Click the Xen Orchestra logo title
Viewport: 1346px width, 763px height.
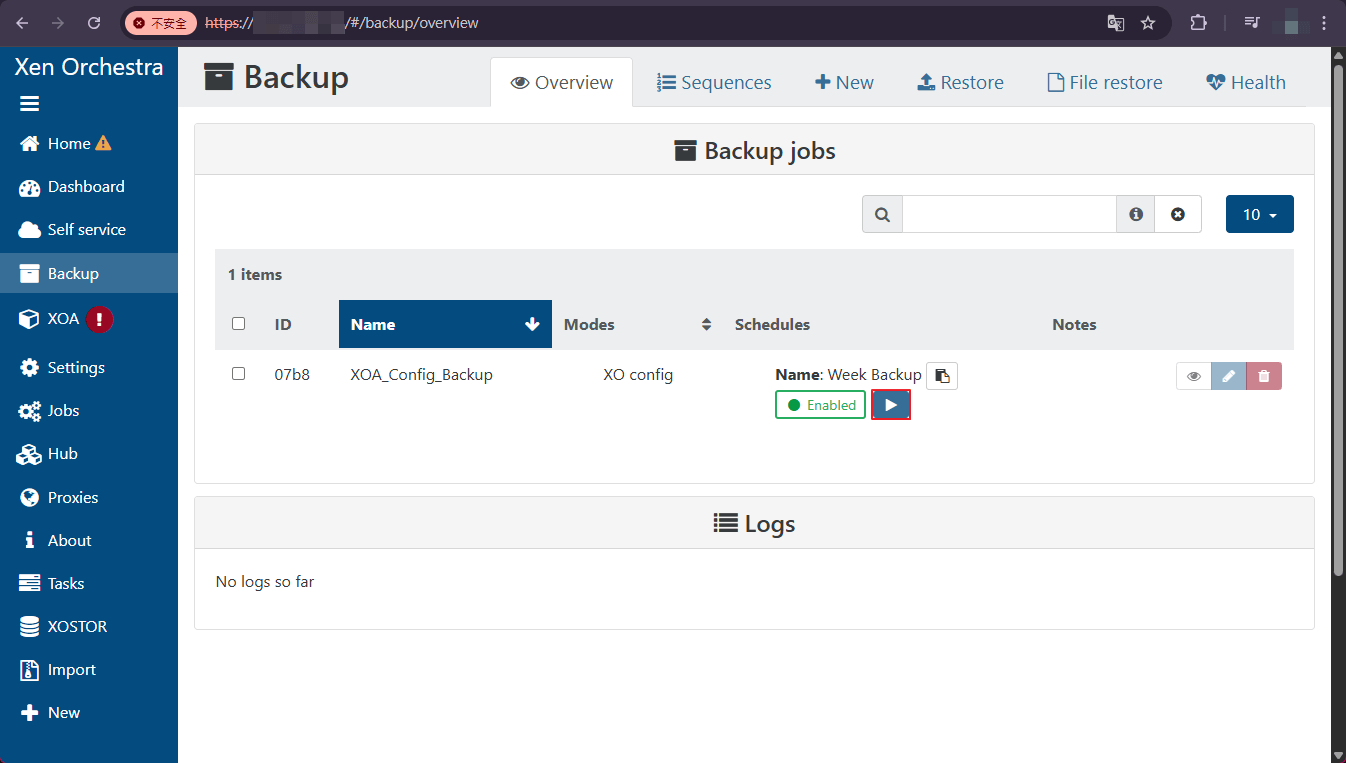pos(89,67)
